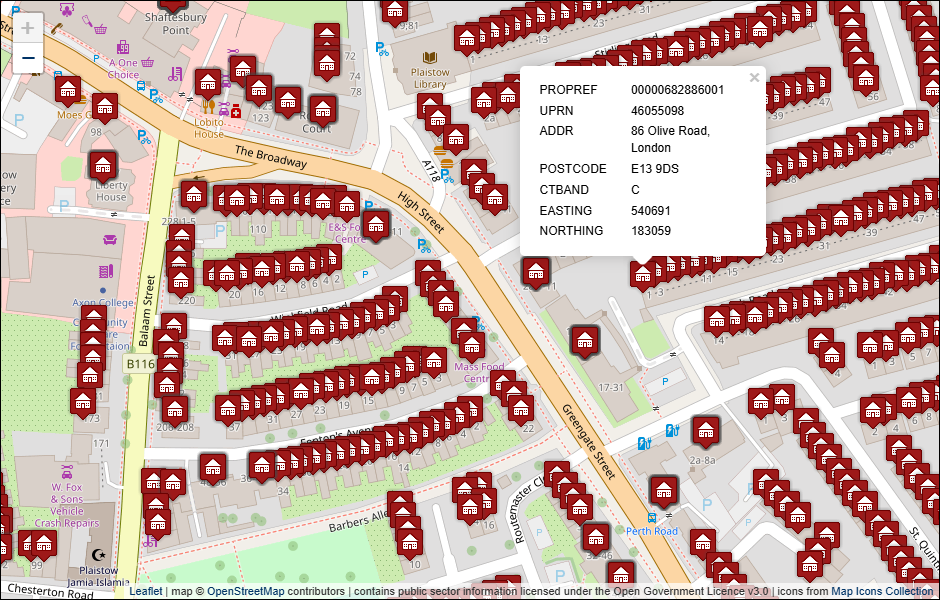Close the property info popup

click(x=754, y=77)
